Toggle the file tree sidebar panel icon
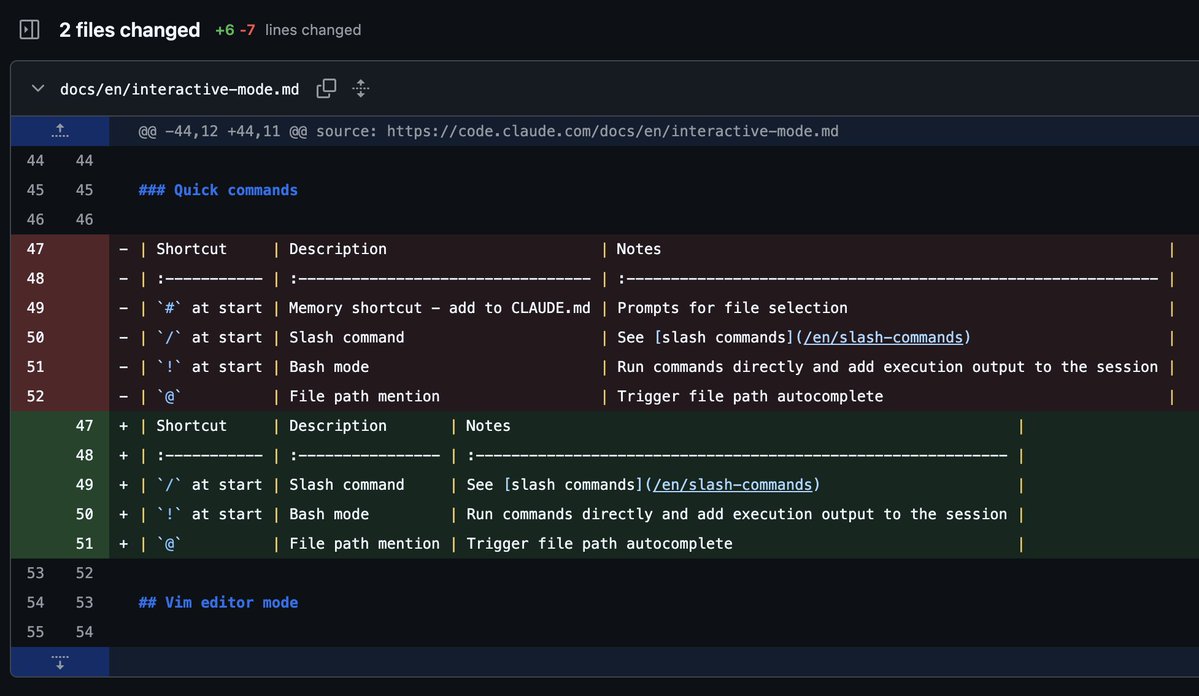1199x696 pixels. coord(29,30)
